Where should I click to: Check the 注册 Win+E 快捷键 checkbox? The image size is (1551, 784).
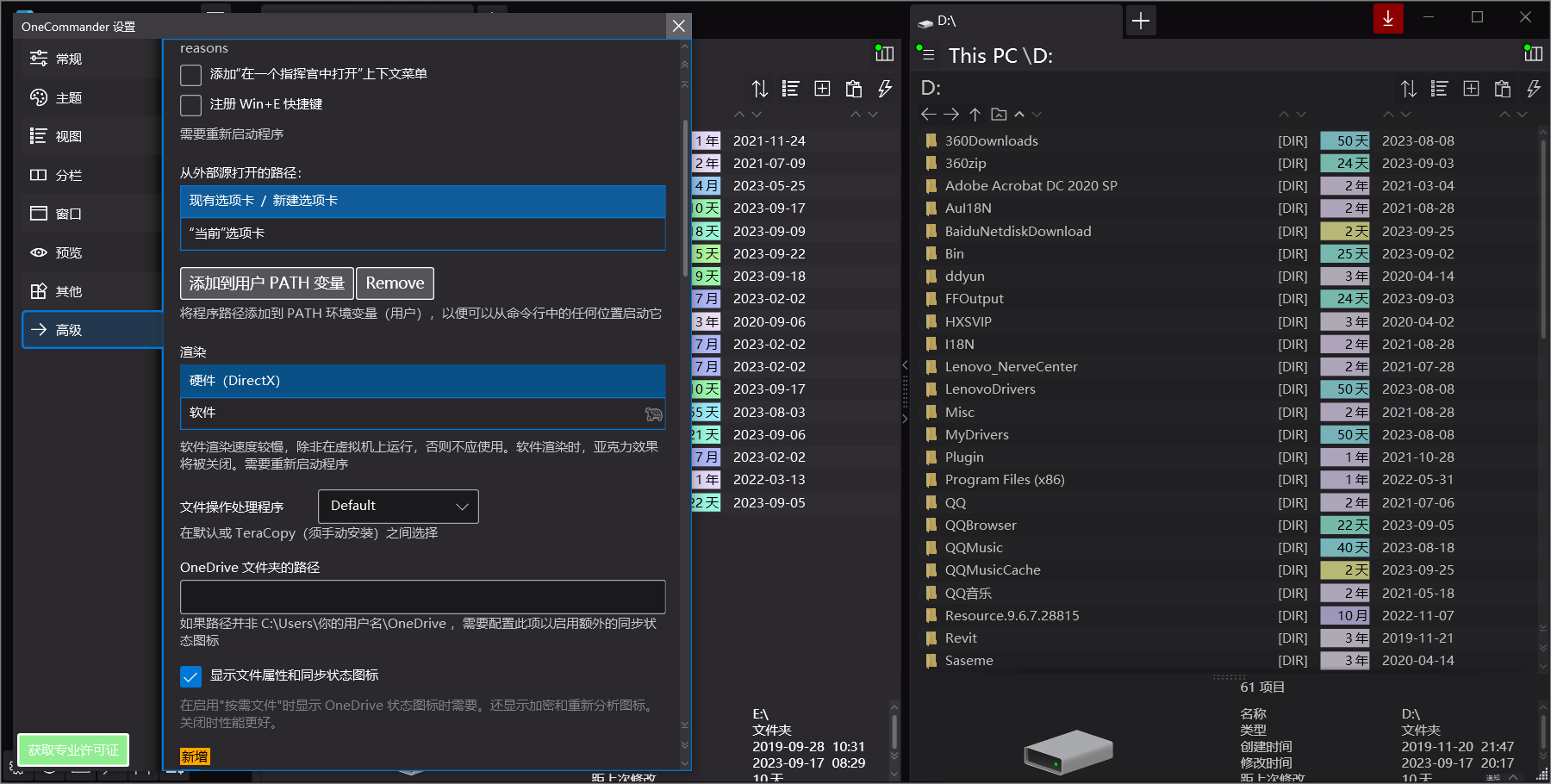[190, 105]
